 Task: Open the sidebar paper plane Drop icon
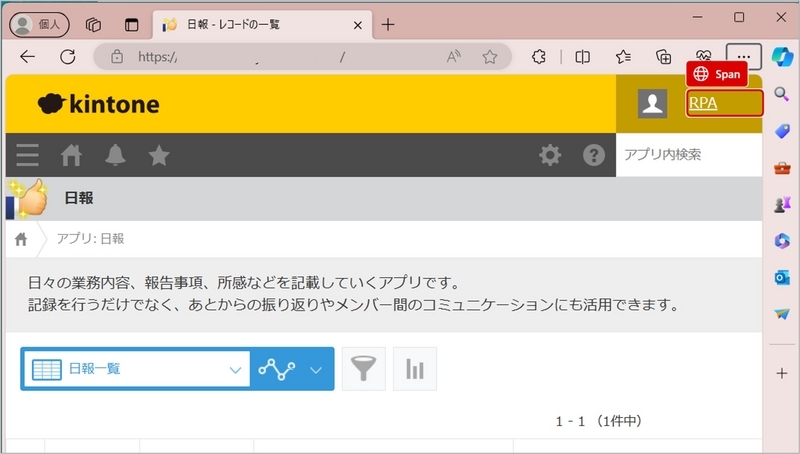click(782, 314)
